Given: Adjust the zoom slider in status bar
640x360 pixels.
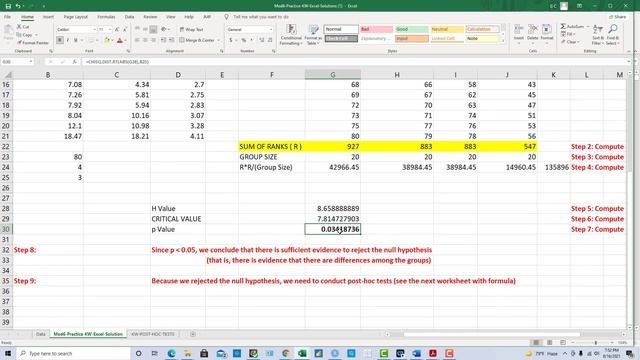Looking at the screenshot, I should [x=595, y=342].
